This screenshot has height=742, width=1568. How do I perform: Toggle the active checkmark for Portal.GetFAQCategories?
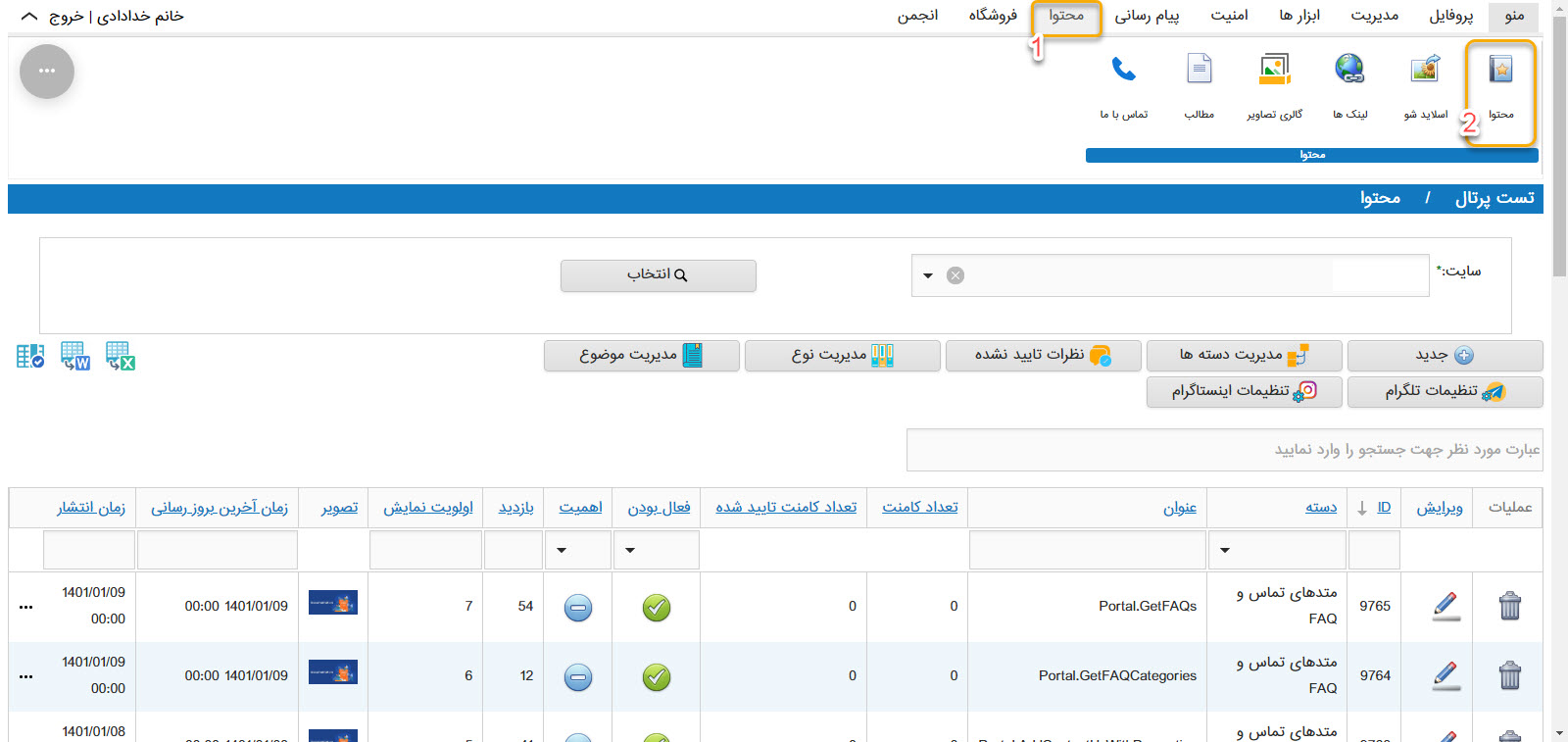pos(657,677)
